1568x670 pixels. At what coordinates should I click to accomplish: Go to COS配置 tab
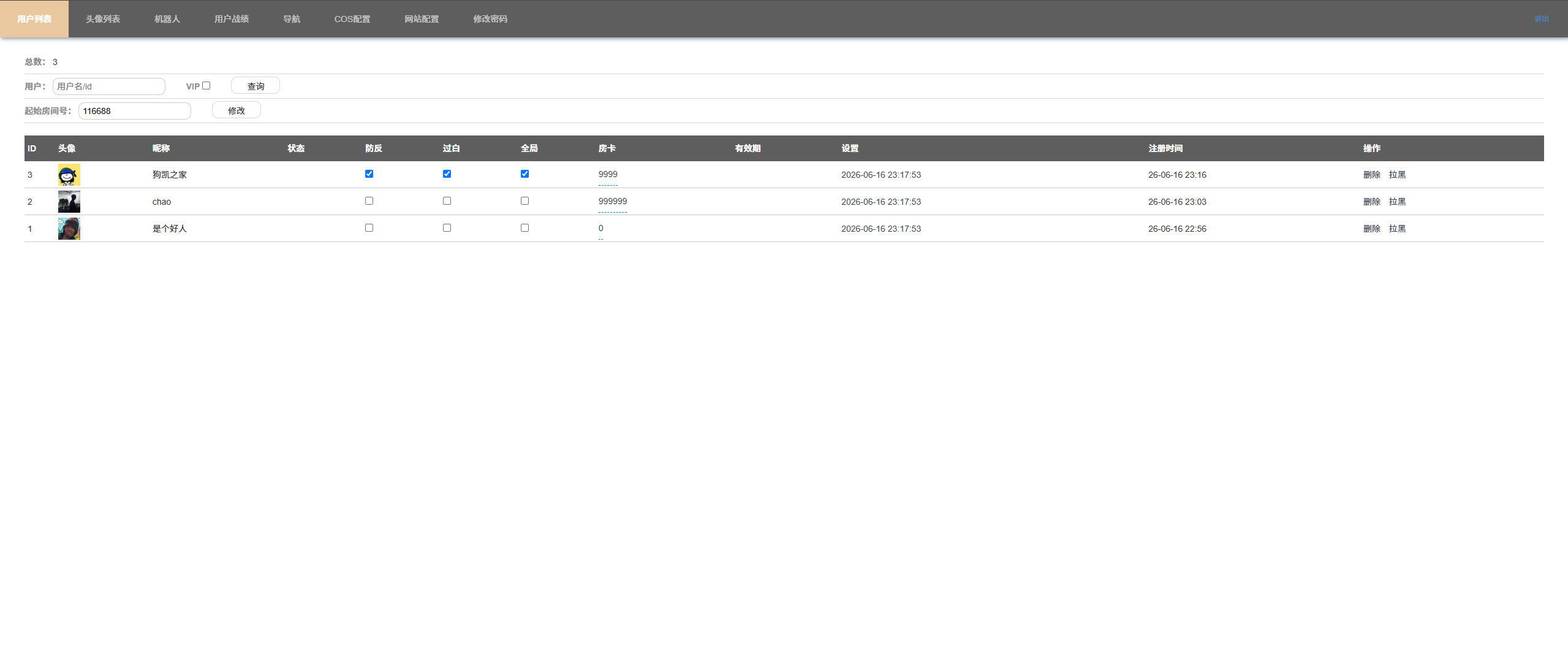[x=352, y=19]
